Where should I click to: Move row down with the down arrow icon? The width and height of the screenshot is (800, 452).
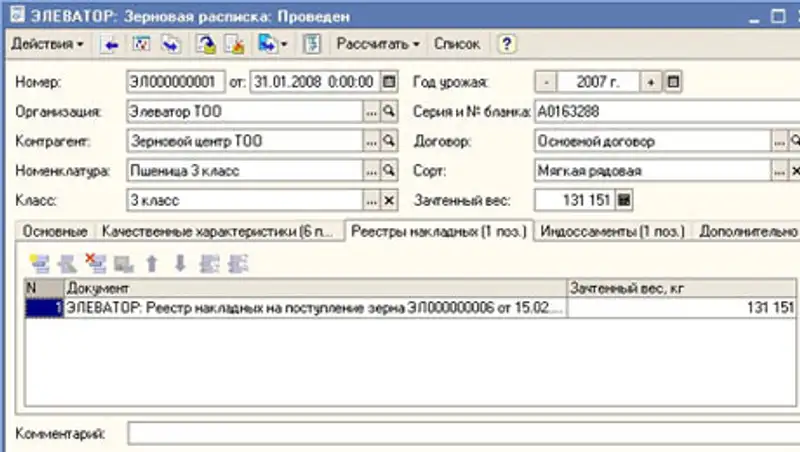click(x=180, y=264)
